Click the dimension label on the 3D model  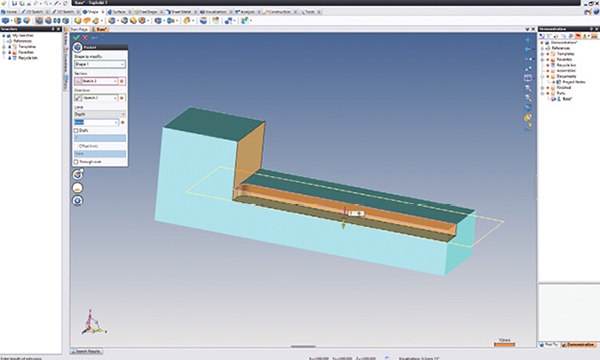click(356, 213)
